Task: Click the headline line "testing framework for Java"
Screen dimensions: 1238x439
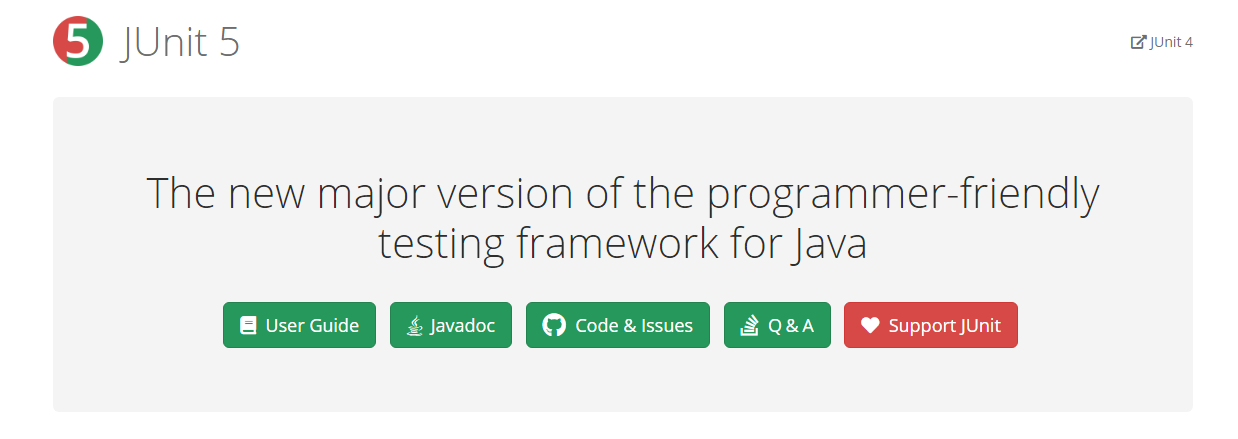Action: 622,245
